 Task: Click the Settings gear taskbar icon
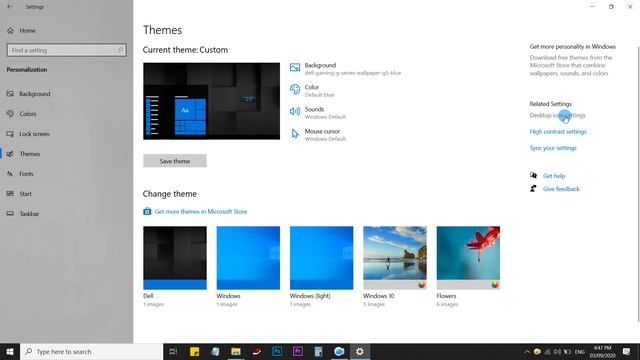pos(360,351)
